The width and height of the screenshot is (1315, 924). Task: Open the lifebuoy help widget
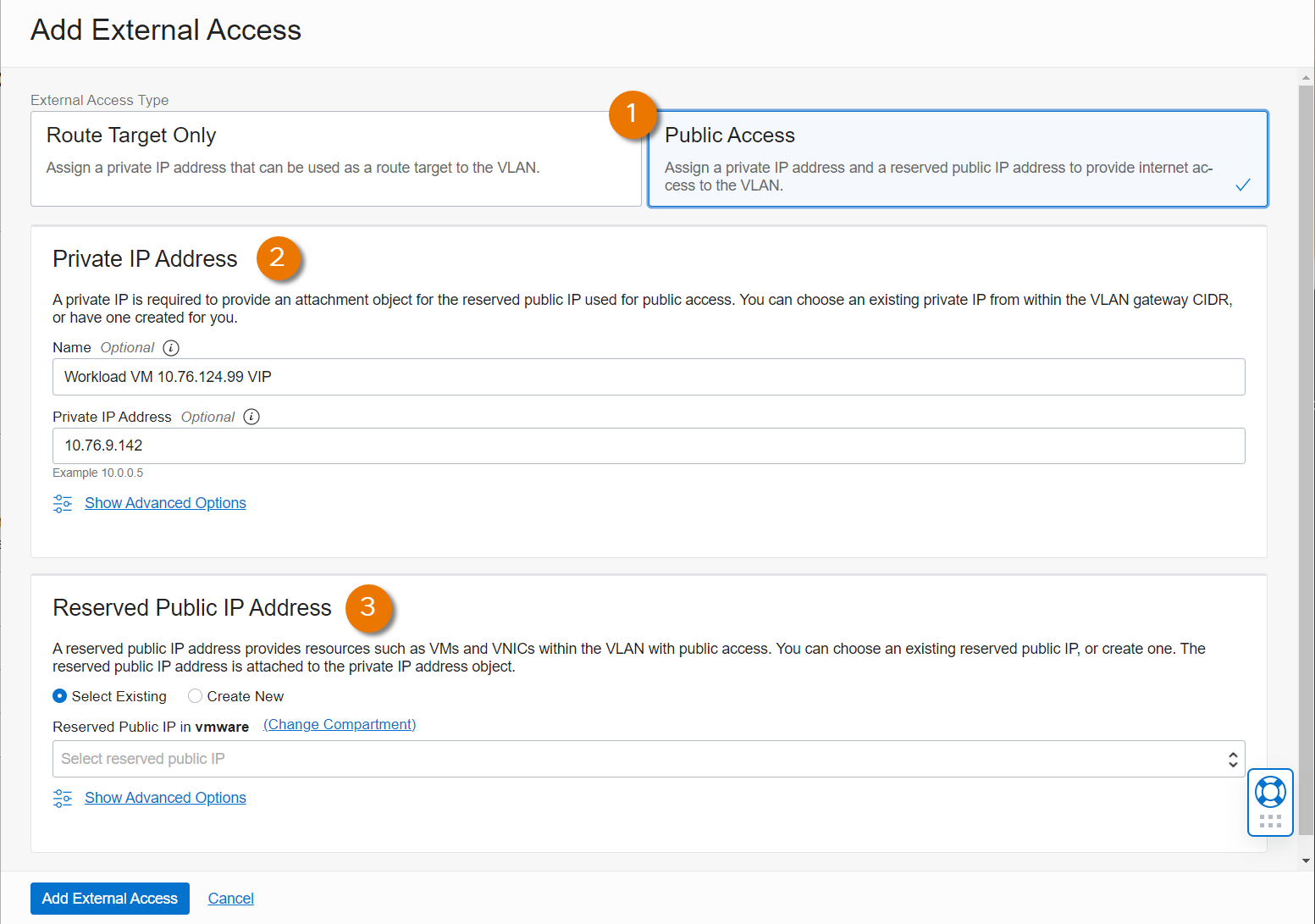(1270, 792)
